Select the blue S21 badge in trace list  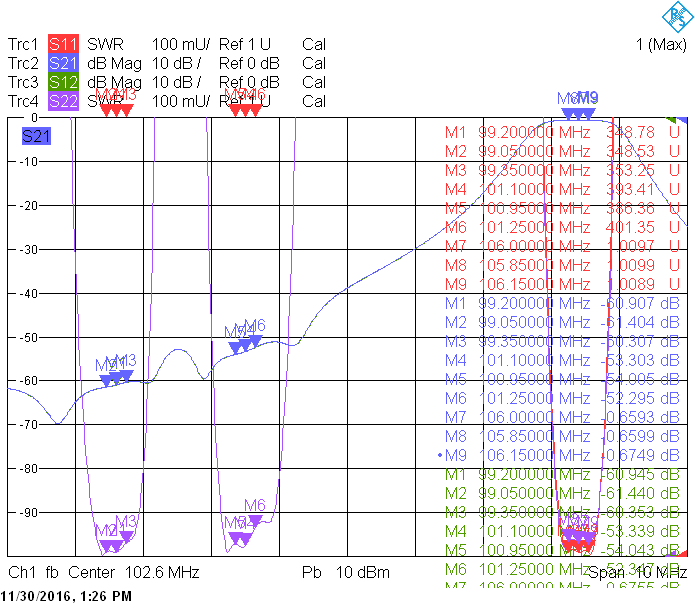(63, 63)
